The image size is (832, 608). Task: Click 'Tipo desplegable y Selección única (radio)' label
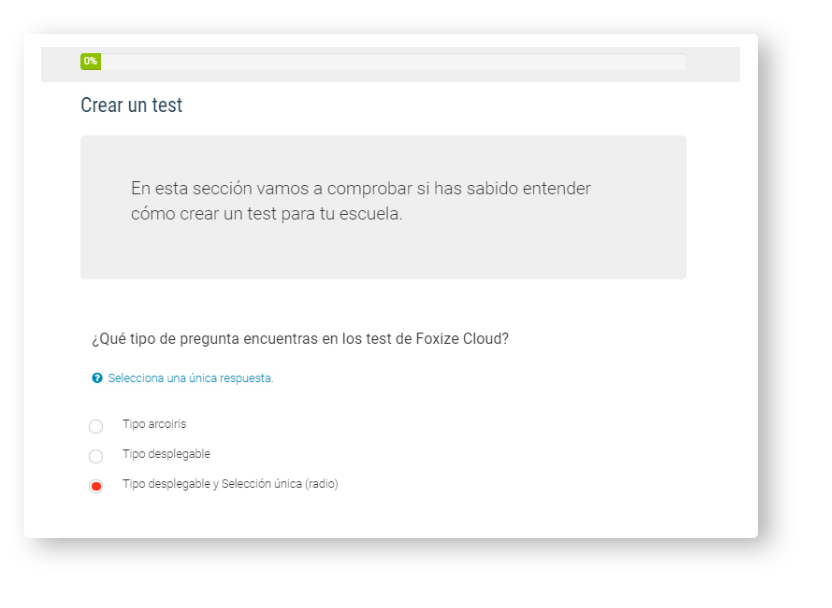pyautogui.click(x=230, y=484)
